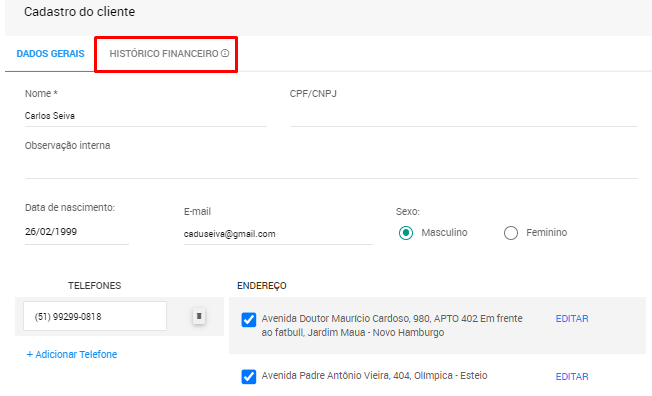This screenshot has width=652, height=396.
Task: Click info icon beside Histórico Financeiro
Action: coord(225,53)
